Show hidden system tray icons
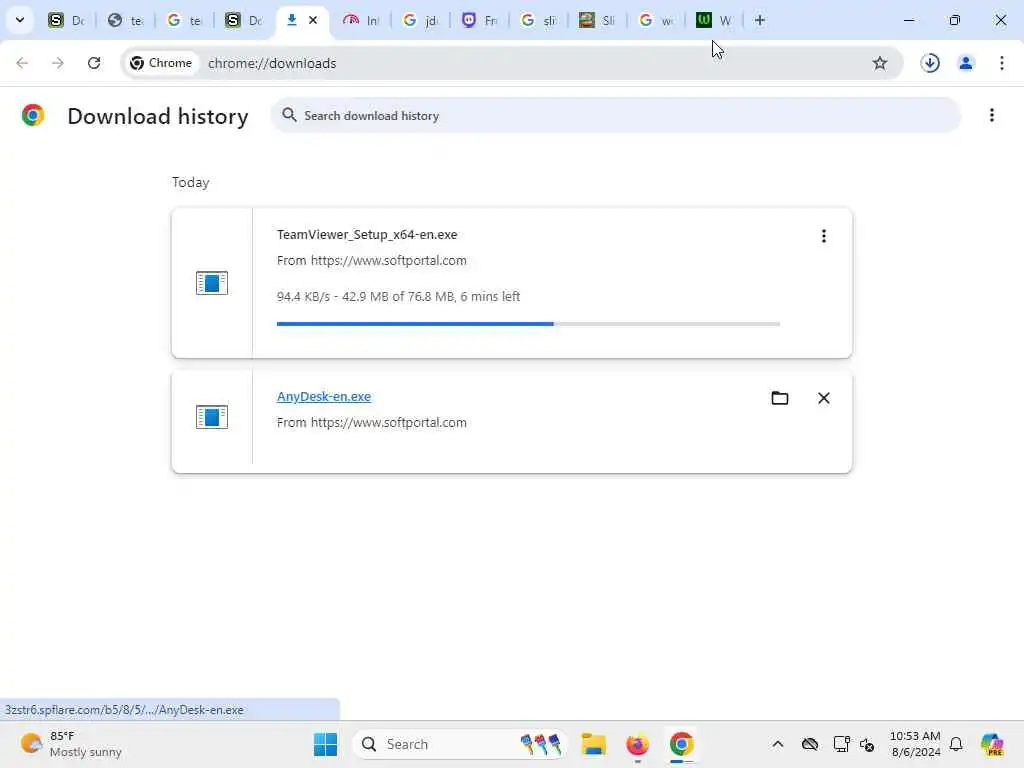This screenshot has height=768, width=1024. click(x=778, y=744)
